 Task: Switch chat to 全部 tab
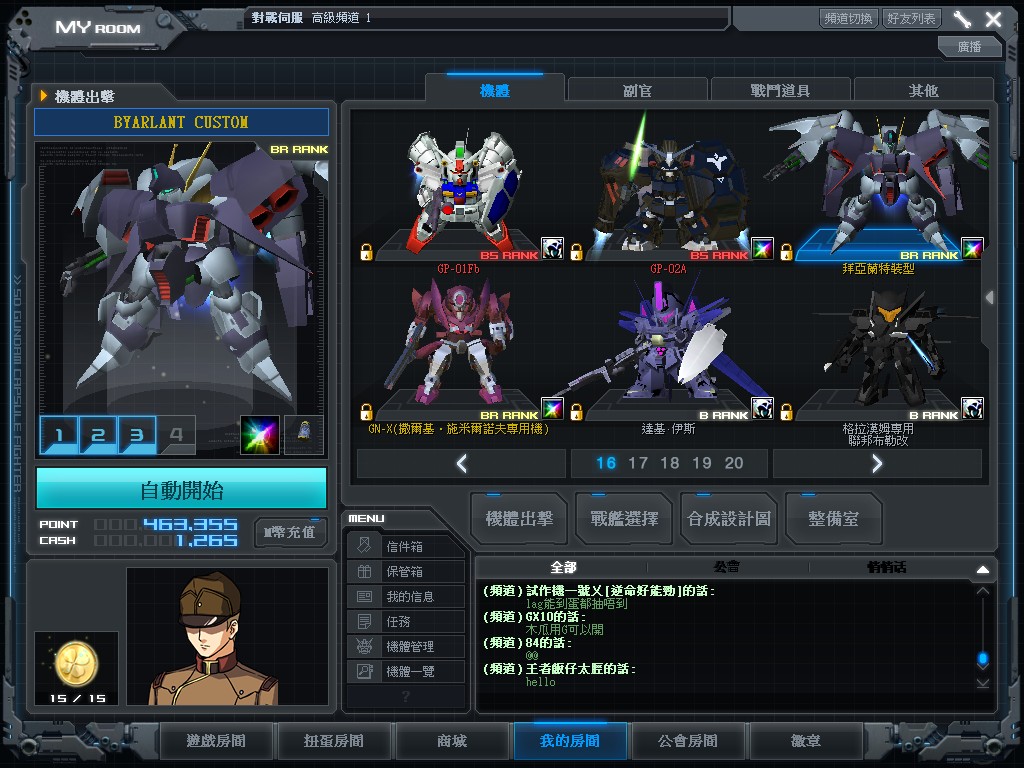[x=563, y=567]
